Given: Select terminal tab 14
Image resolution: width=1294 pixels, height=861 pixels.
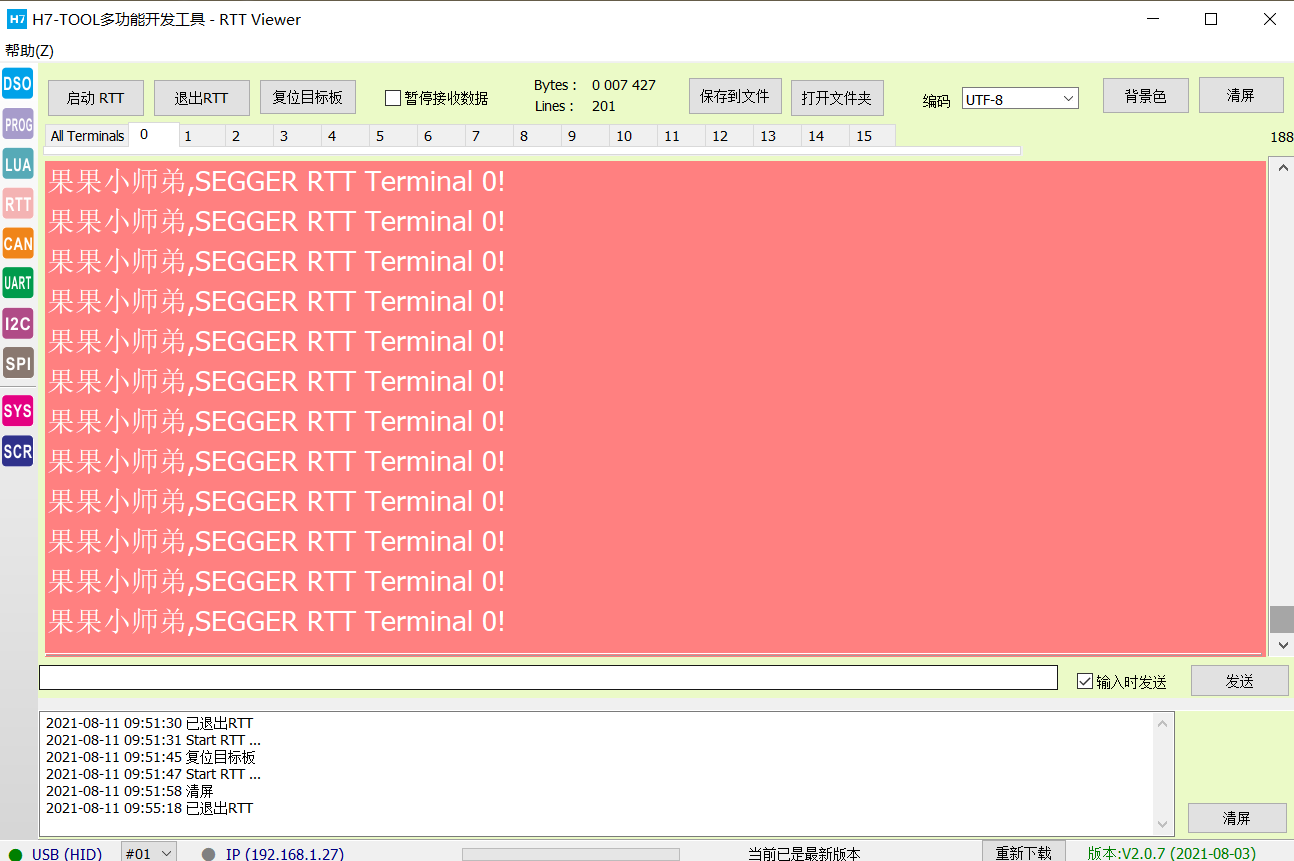Looking at the screenshot, I should coord(826,136).
